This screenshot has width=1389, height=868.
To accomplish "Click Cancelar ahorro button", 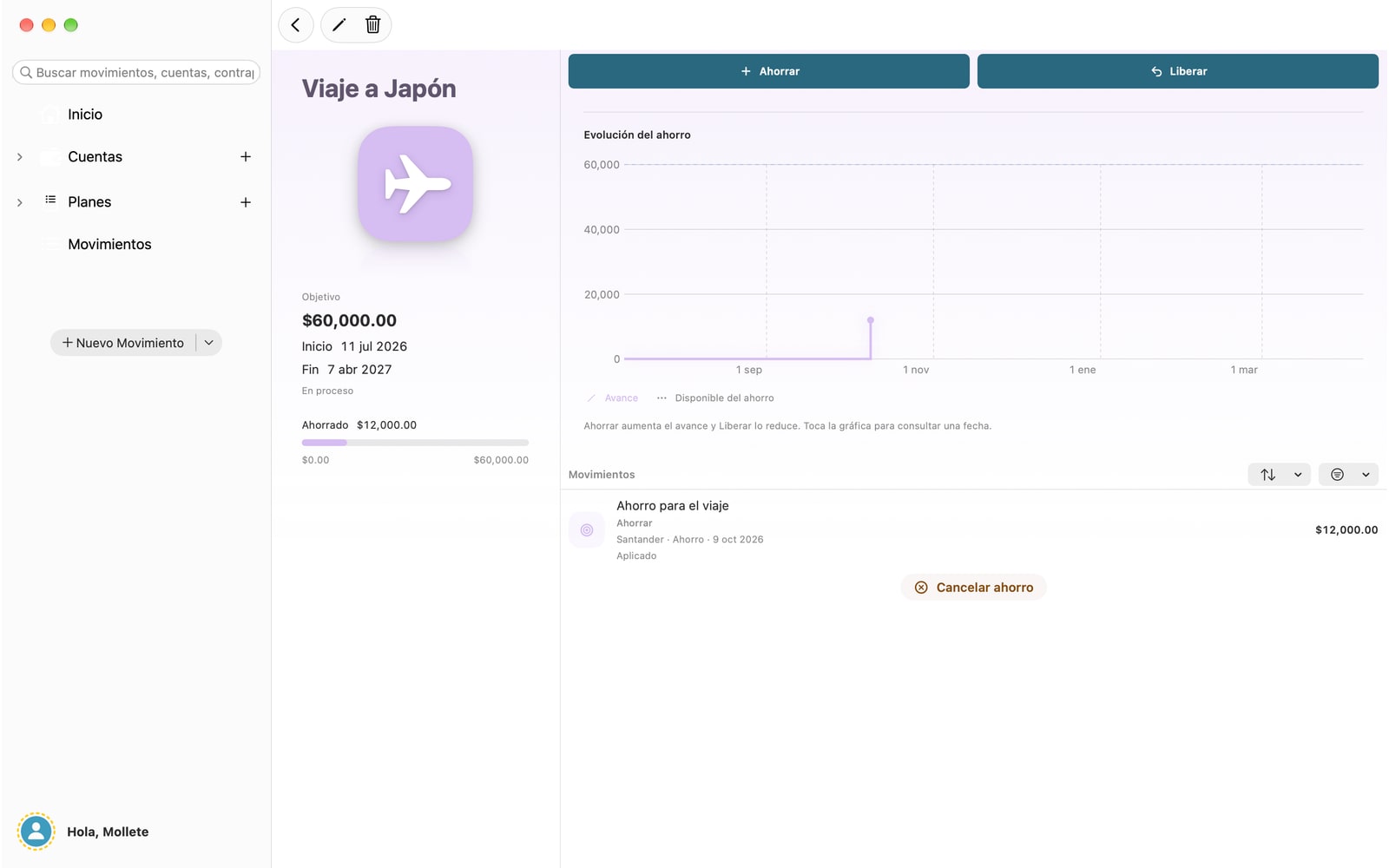I will pos(974,588).
